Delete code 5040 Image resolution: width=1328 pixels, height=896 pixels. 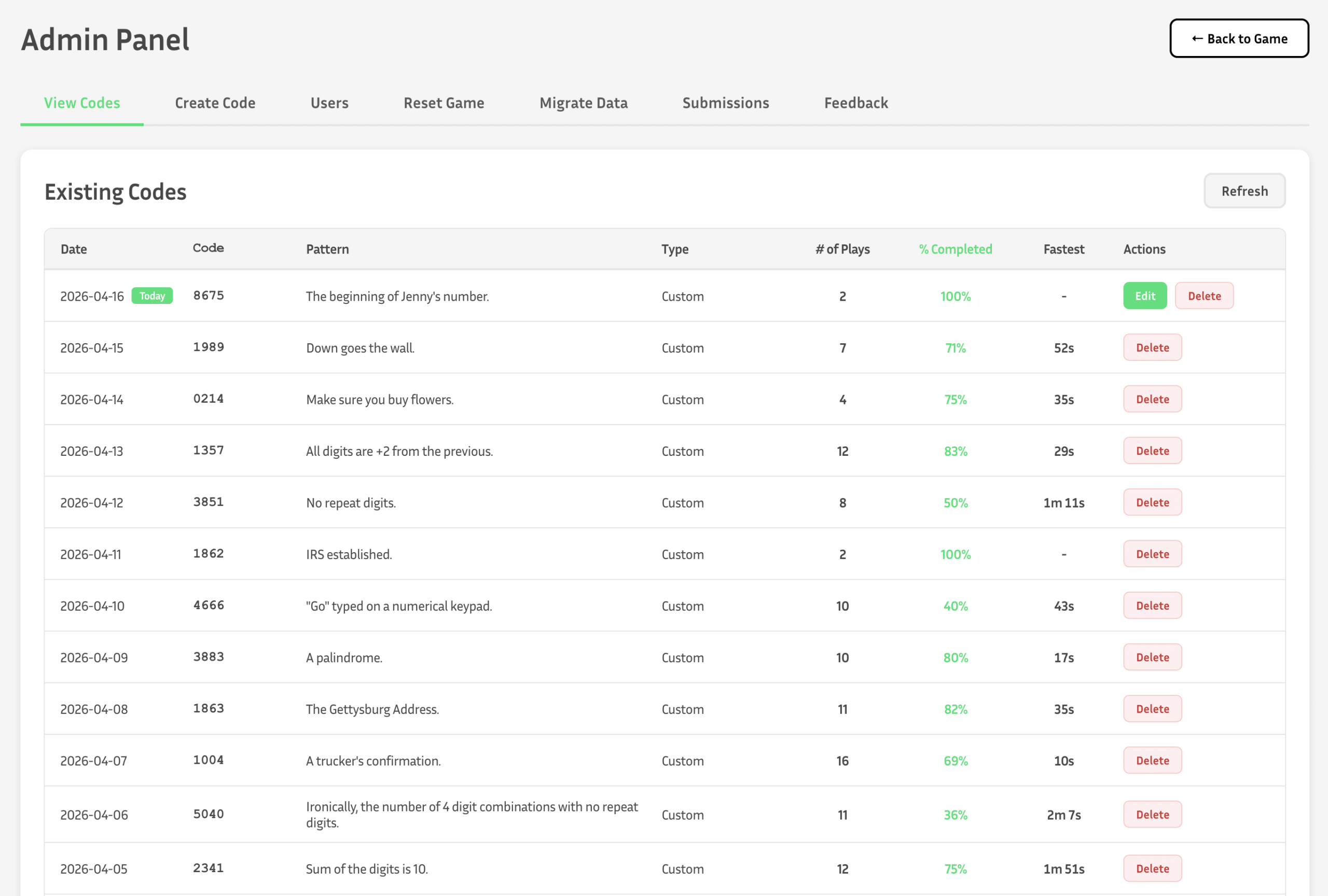pyautogui.click(x=1152, y=815)
